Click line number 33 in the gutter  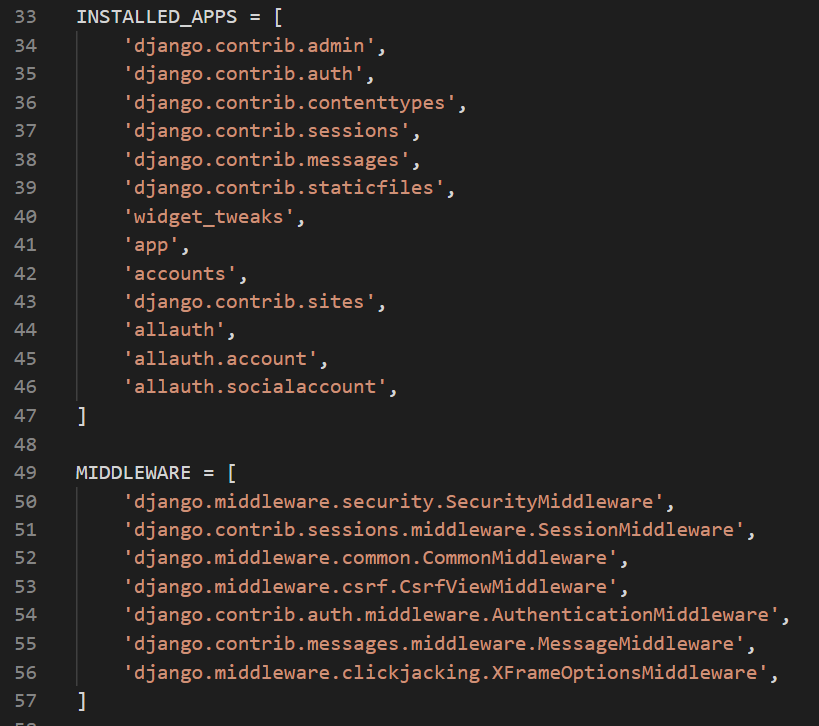(x=26, y=17)
